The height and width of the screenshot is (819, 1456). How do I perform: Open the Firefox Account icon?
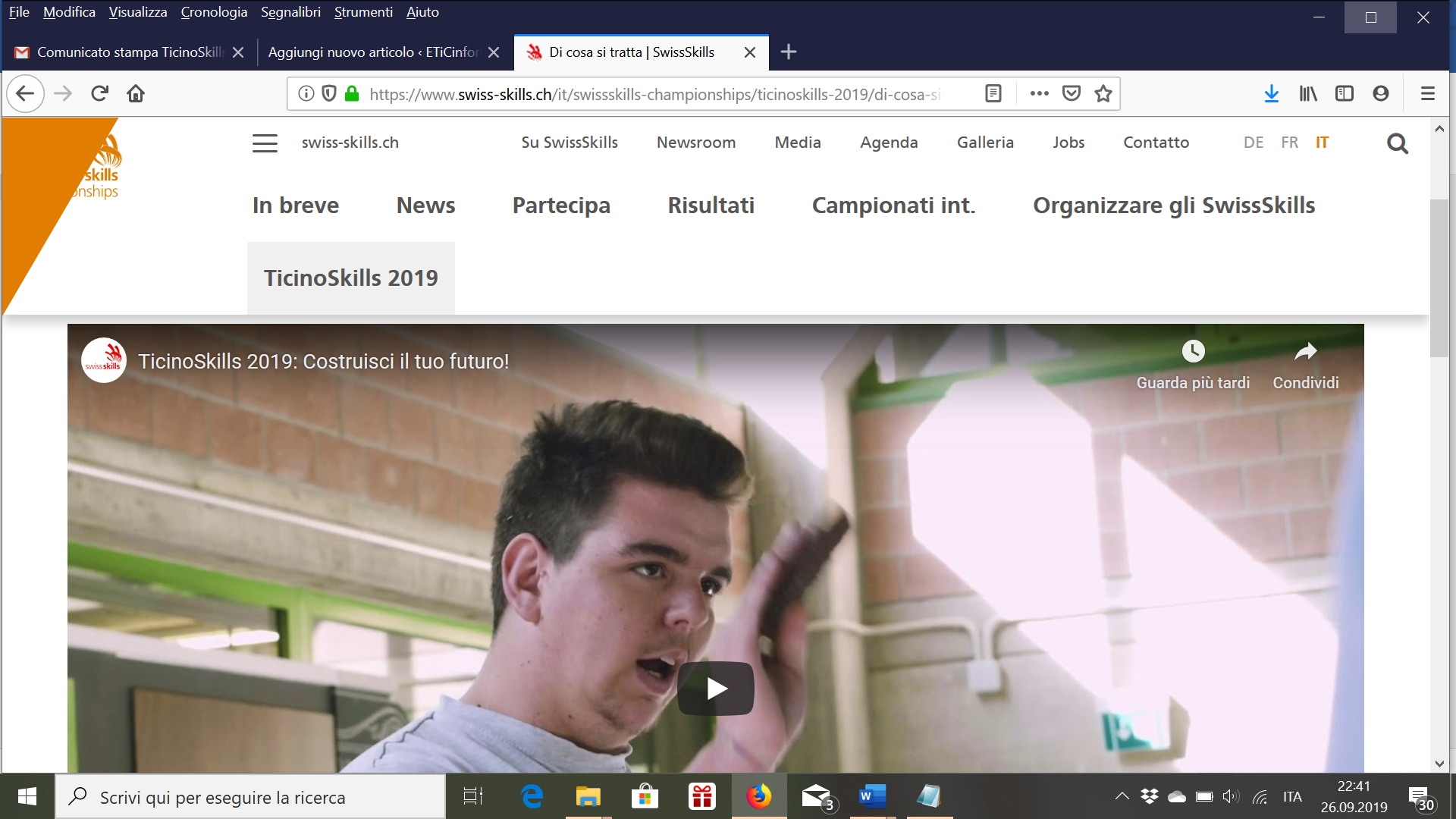click(1381, 93)
